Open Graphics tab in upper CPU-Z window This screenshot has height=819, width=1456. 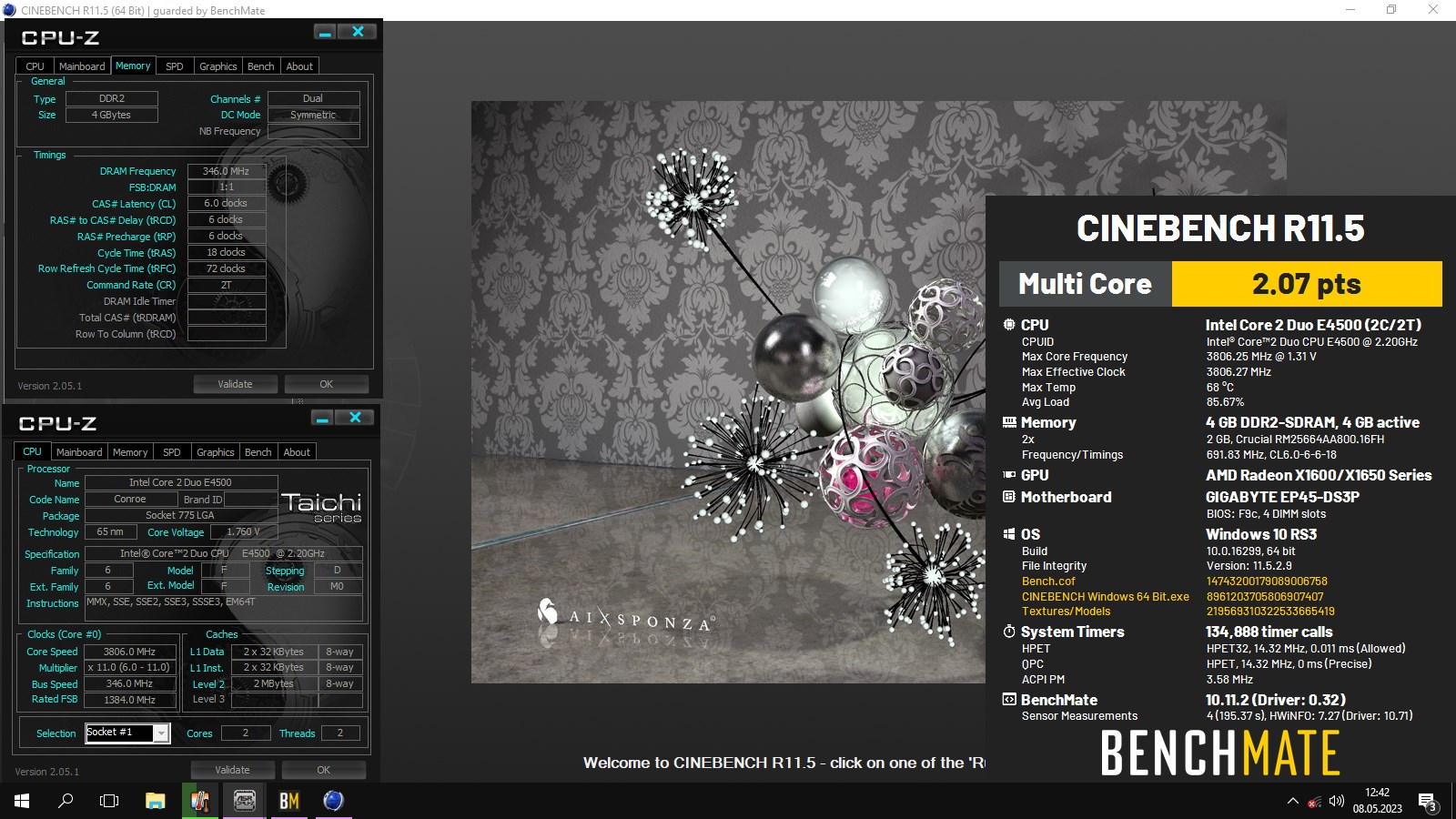[218, 66]
